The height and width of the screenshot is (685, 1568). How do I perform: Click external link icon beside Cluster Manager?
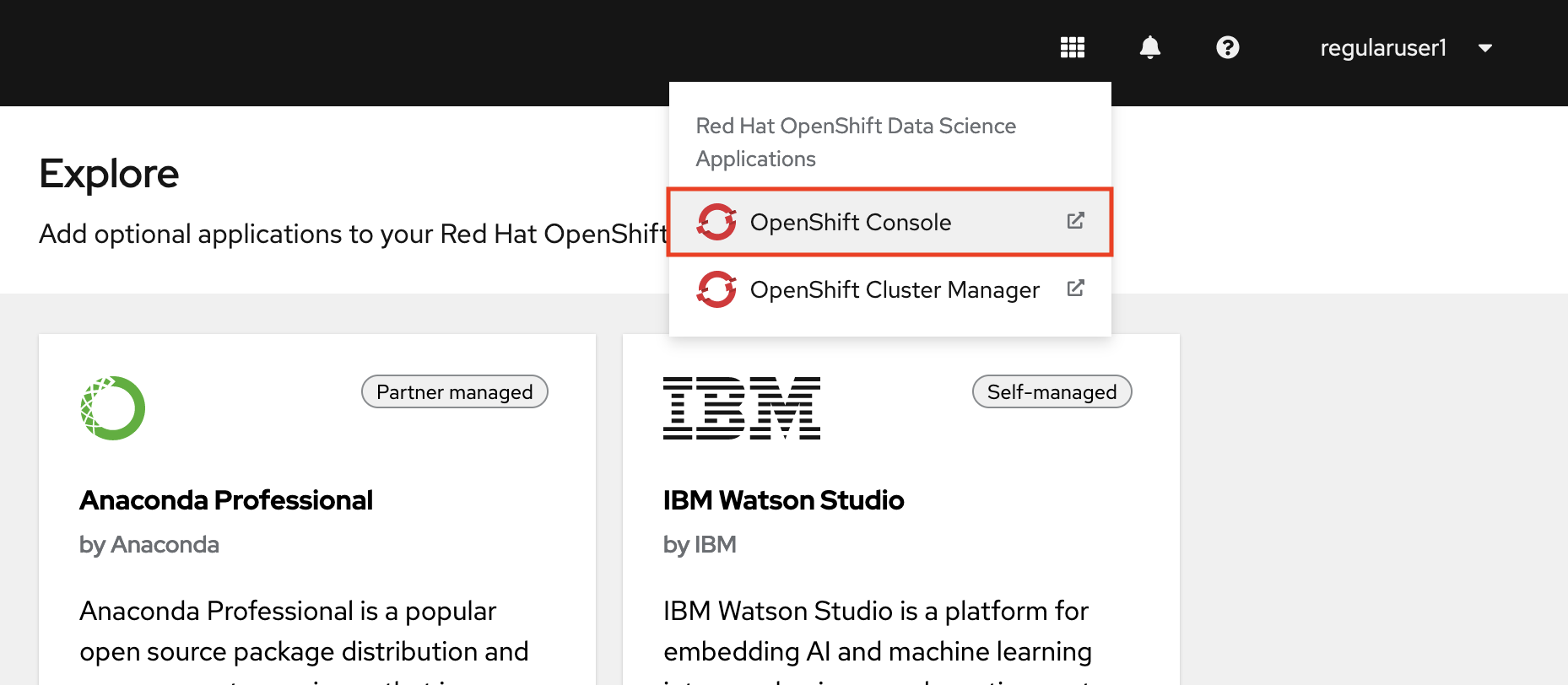1075,289
